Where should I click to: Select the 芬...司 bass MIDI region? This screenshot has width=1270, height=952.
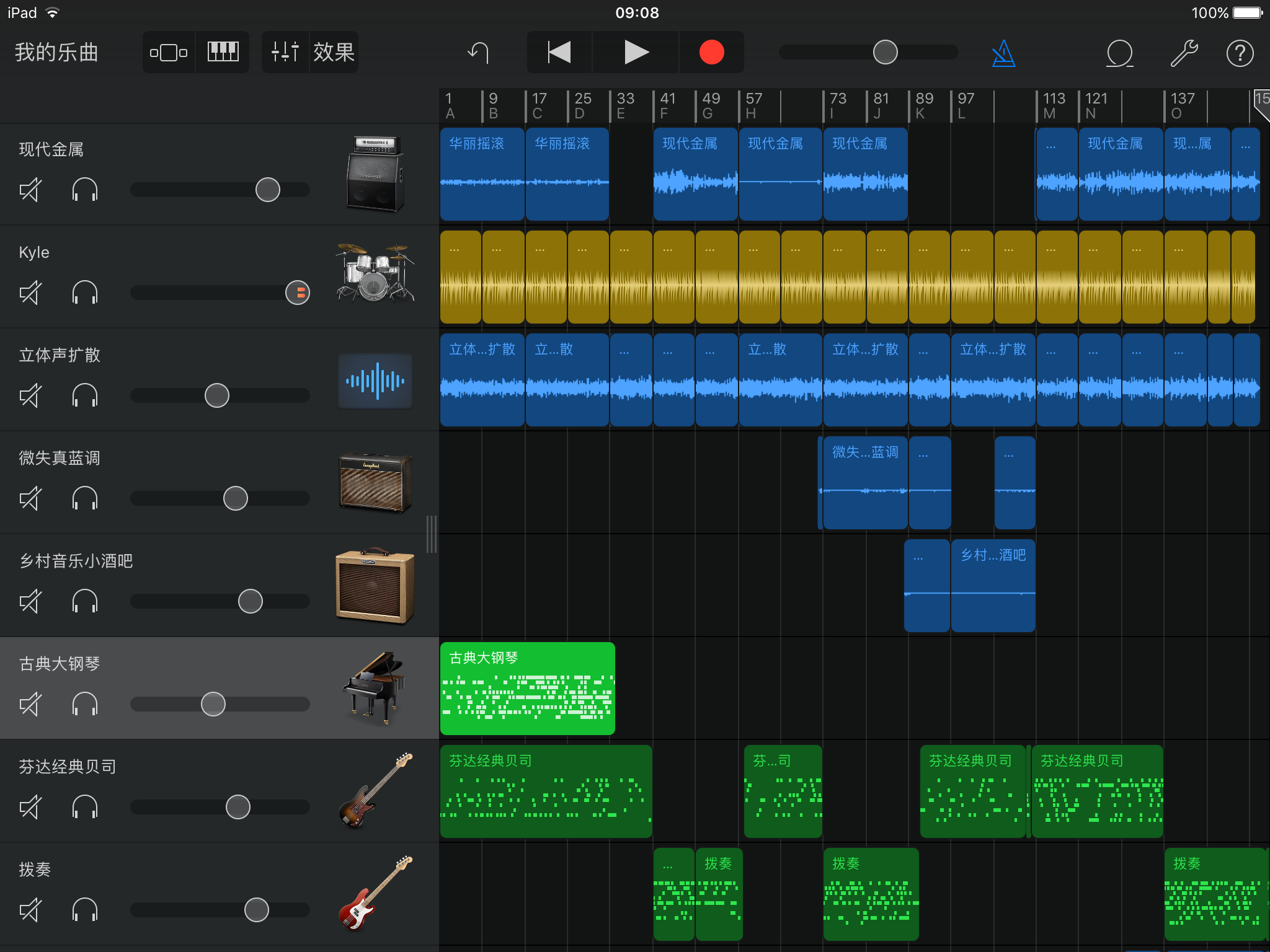(783, 791)
